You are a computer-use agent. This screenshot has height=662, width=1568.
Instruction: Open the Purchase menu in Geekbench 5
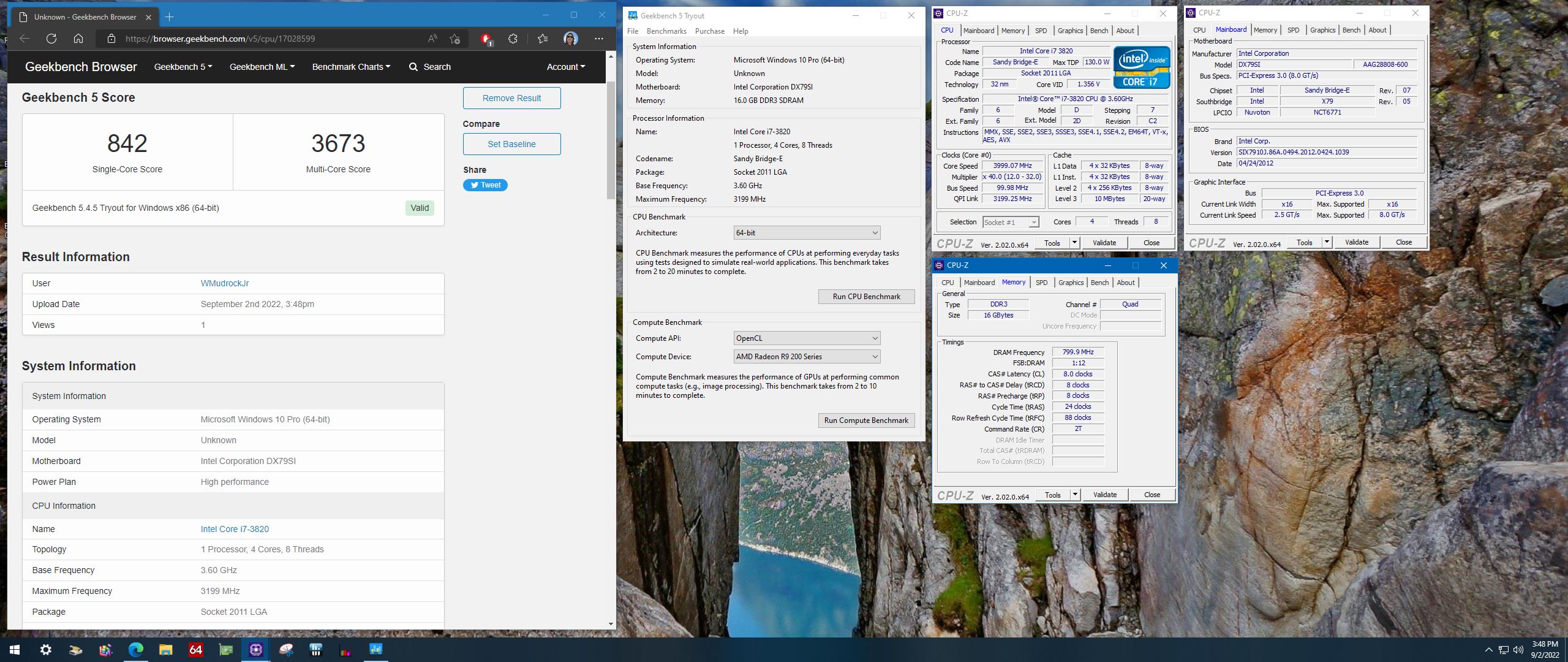click(x=709, y=31)
